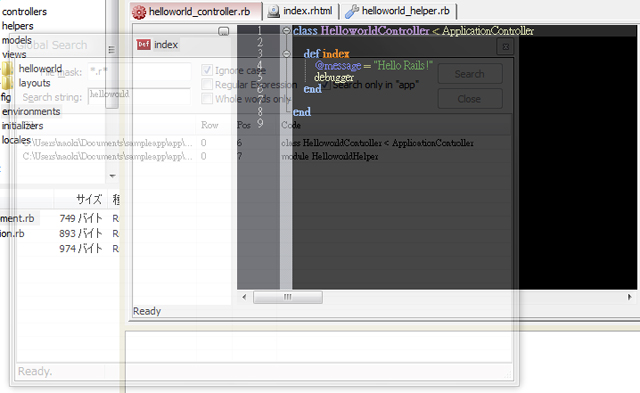
Task: Click the Ready status in editor window
Action: [x=147, y=311]
